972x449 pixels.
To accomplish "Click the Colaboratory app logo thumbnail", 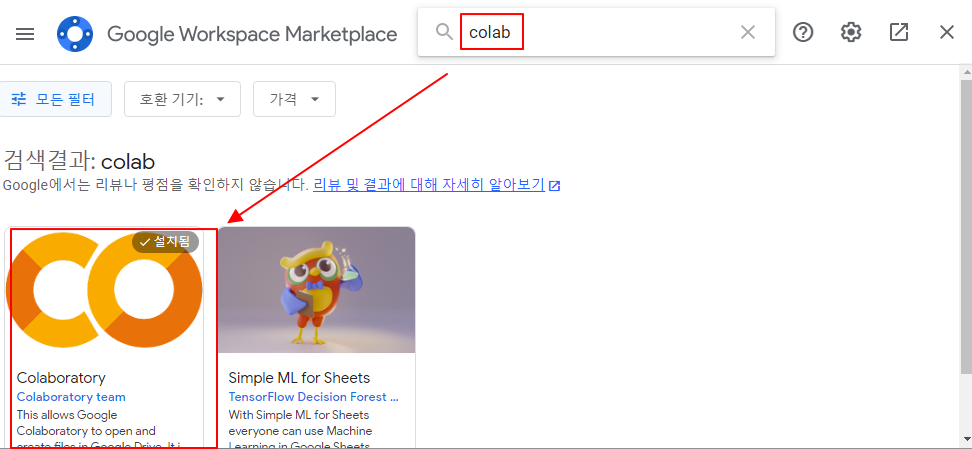I will coord(104,290).
